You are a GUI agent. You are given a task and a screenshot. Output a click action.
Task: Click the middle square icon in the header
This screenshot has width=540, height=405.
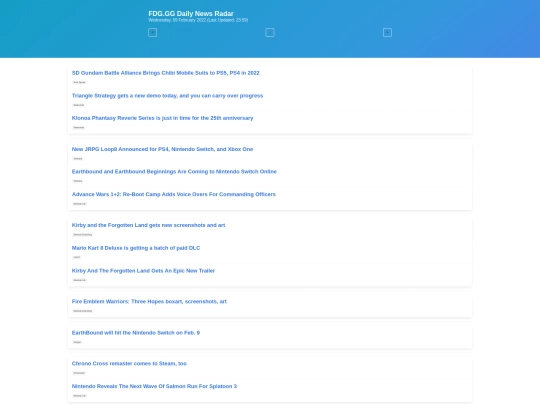click(270, 33)
